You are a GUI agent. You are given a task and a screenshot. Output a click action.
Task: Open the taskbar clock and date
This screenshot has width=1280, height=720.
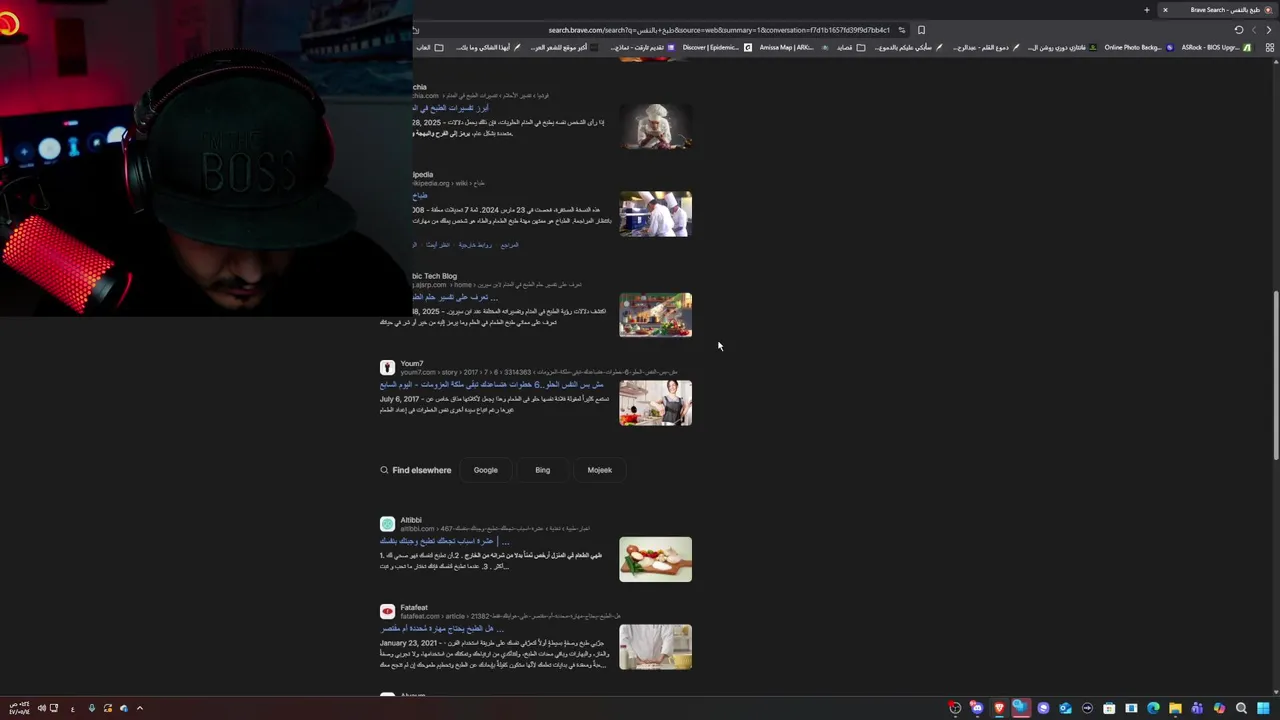click(19, 708)
